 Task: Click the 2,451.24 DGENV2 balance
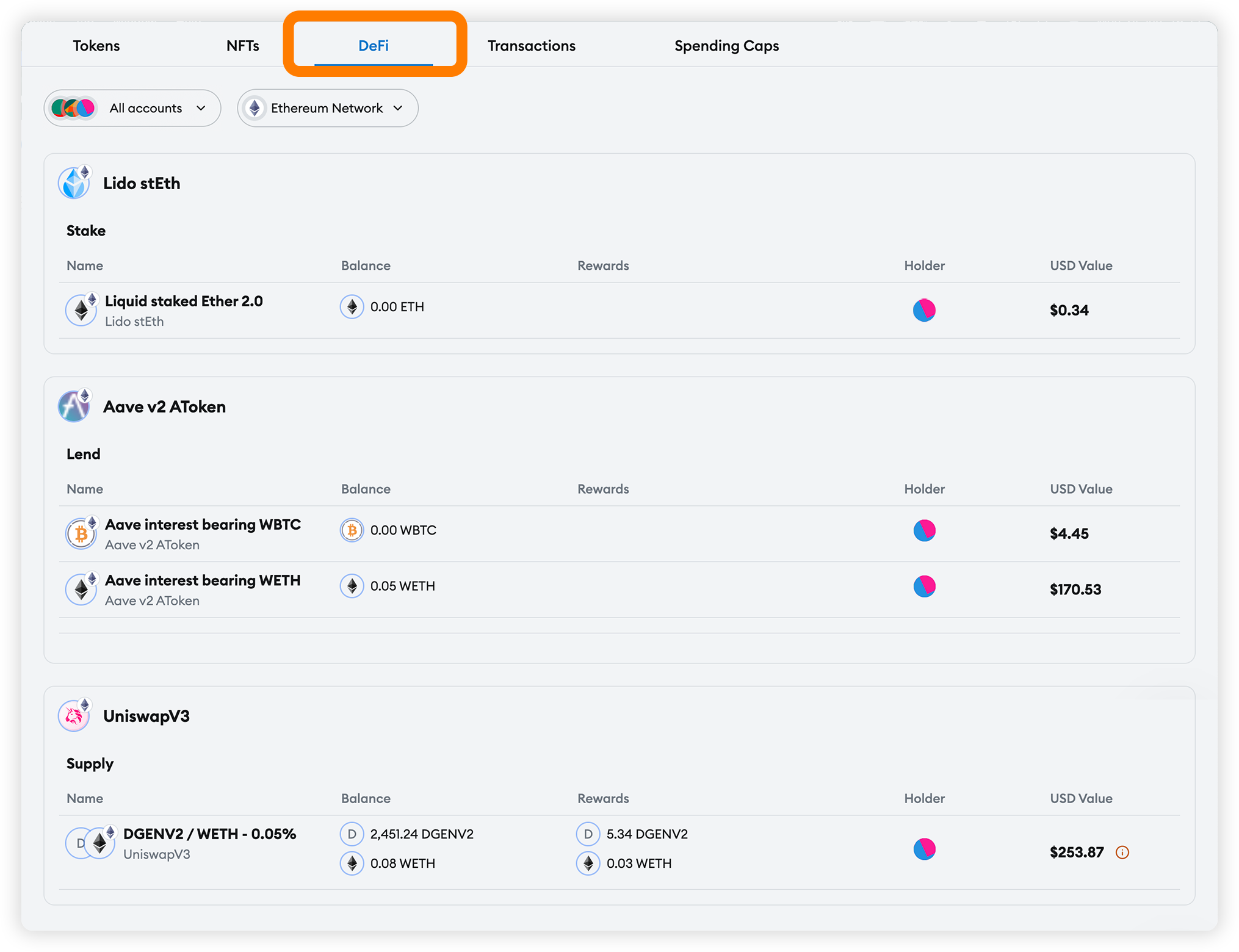422,834
